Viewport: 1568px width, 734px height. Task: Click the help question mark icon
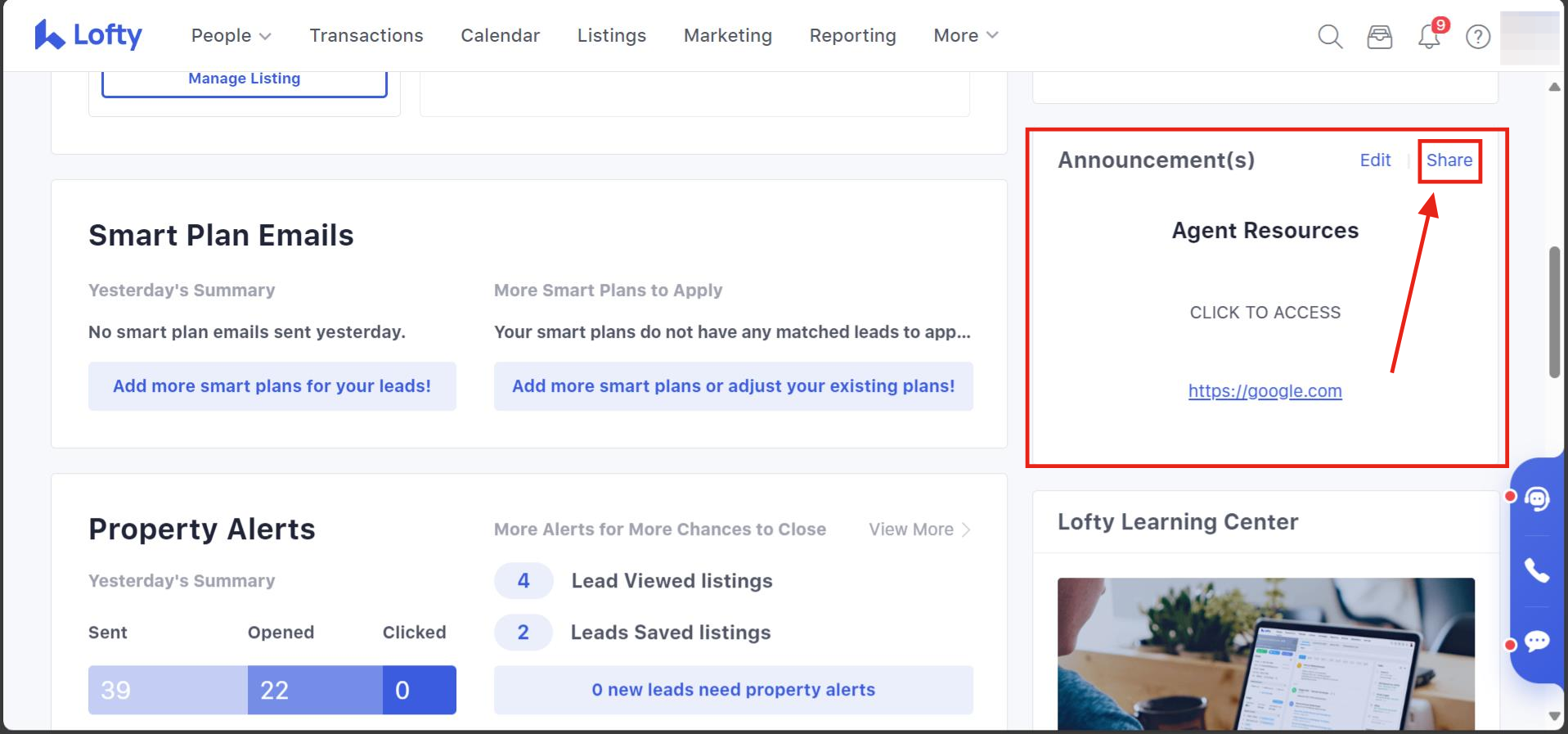pyautogui.click(x=1477, y=37)
